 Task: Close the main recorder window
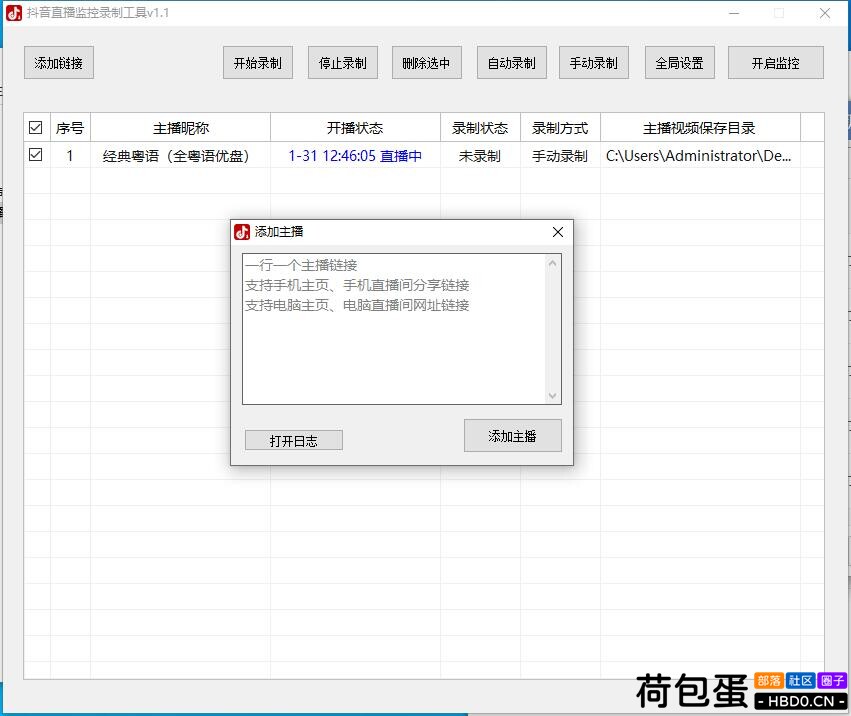tap(825, 13)
